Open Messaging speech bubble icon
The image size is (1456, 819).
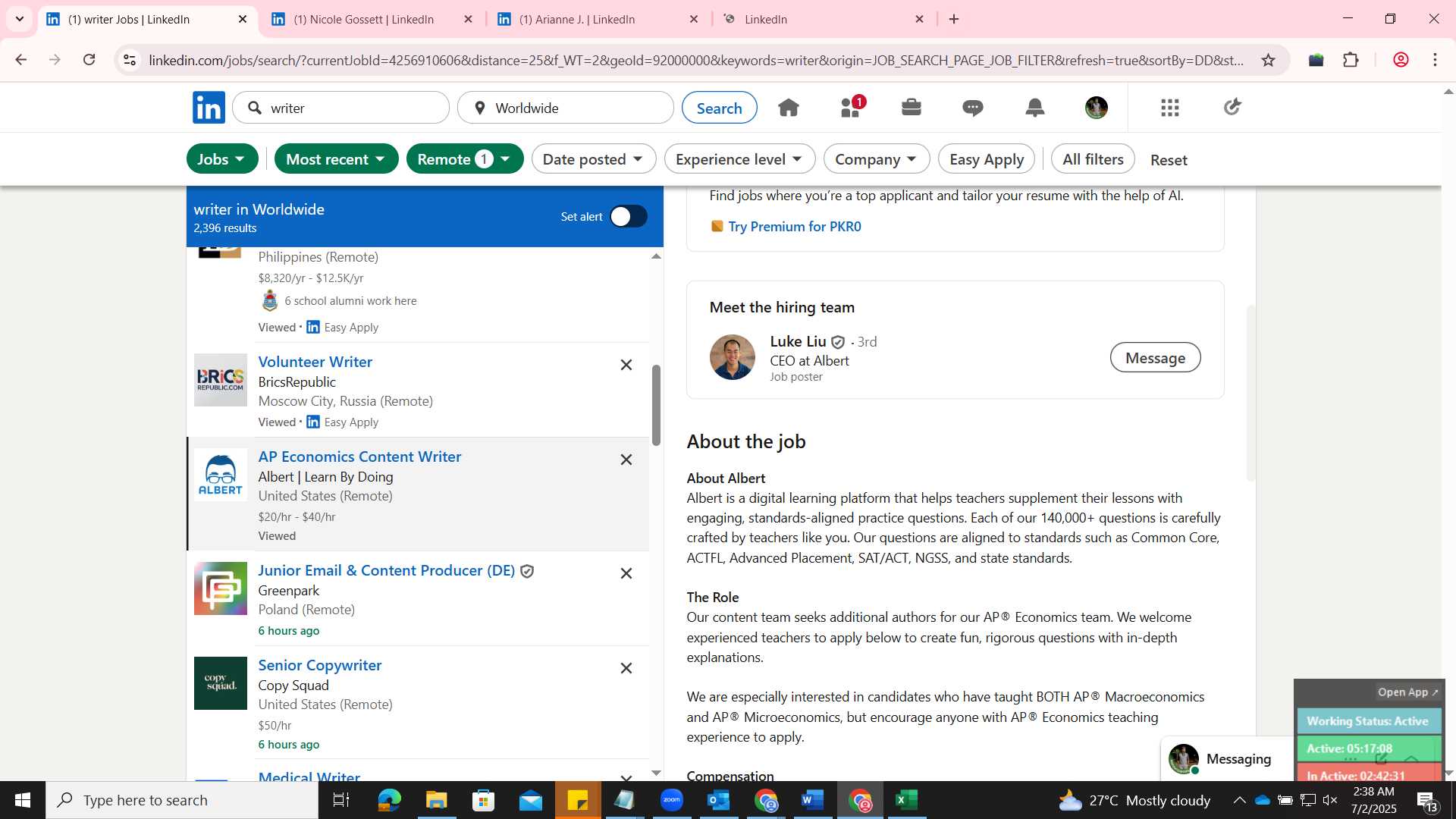point(973,108)
